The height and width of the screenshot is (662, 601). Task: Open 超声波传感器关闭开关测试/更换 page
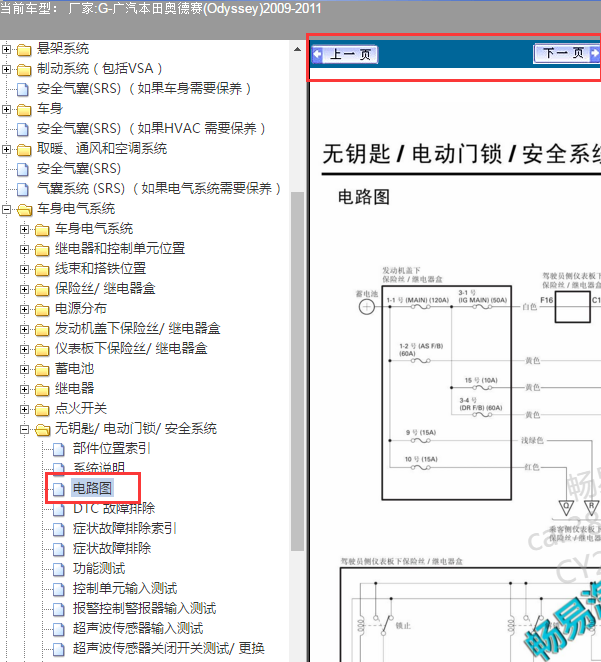click(x=169, y=648)
